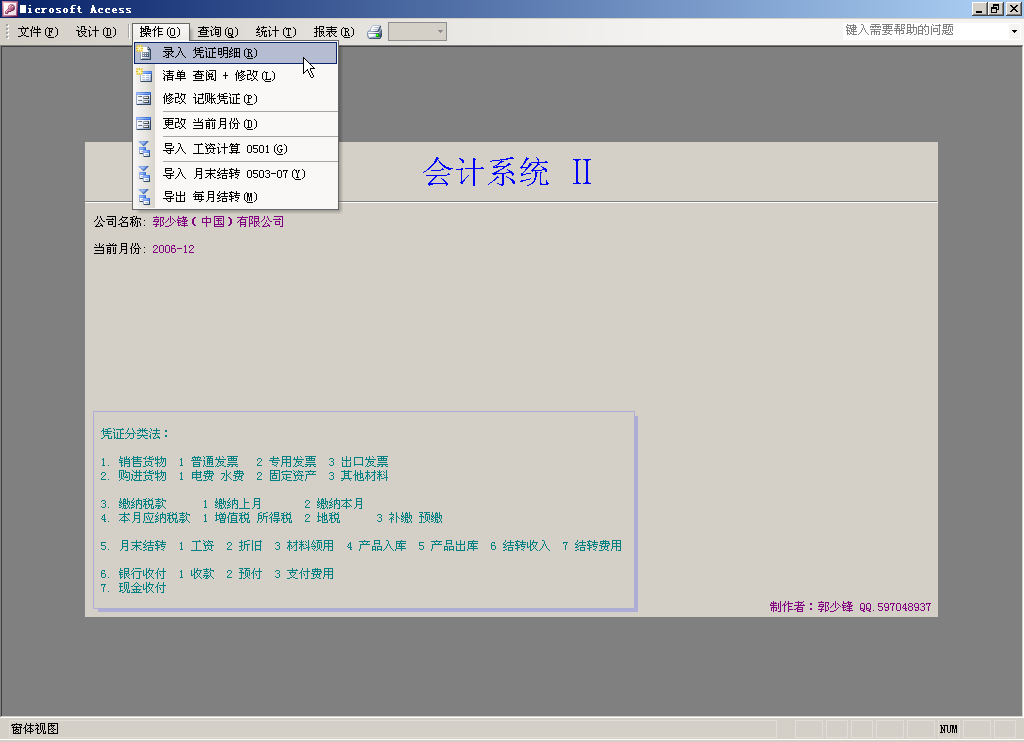Click the help question input field
Viewport: 1024px width, 742px height.
[x=922, y=30]
